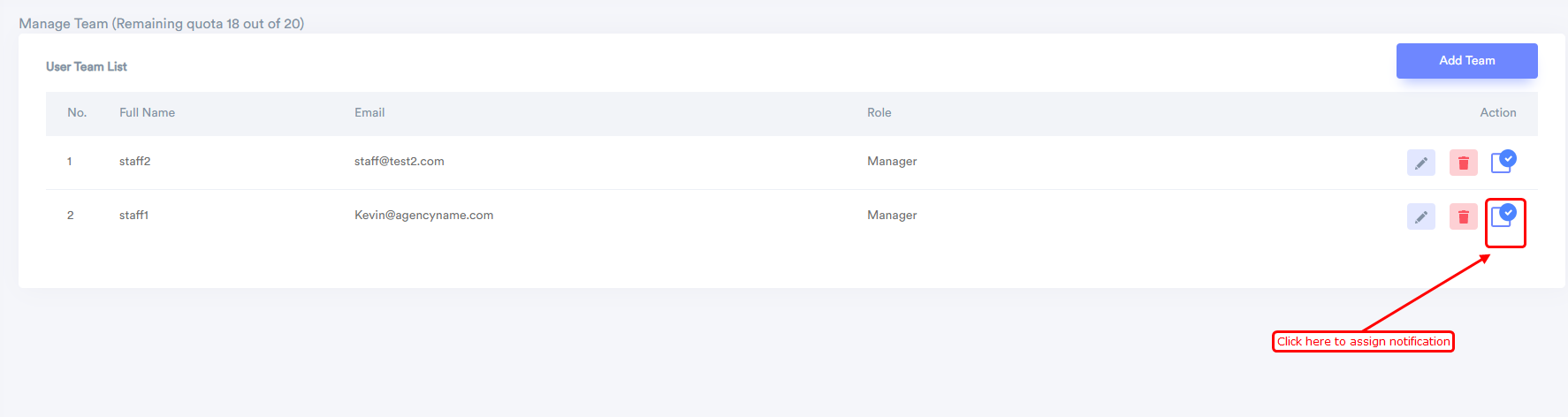
Task: Select the Role column header
Action: point(879,113)
